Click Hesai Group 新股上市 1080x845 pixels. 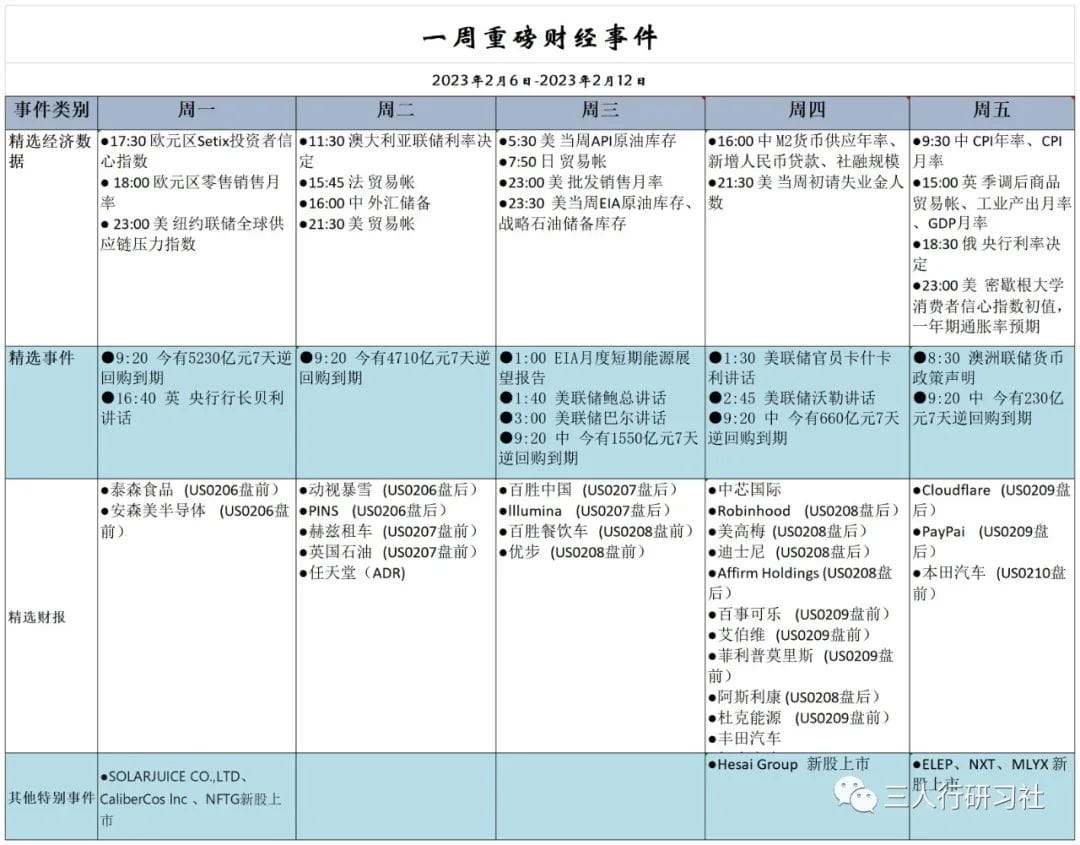789,764
